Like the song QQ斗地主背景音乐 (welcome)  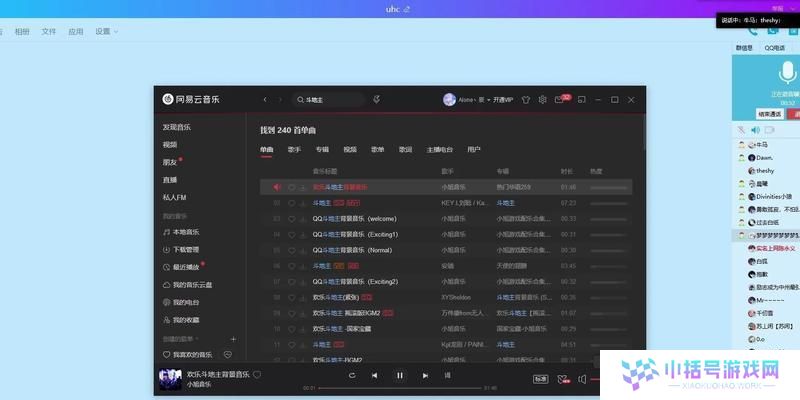pos(292,219)
